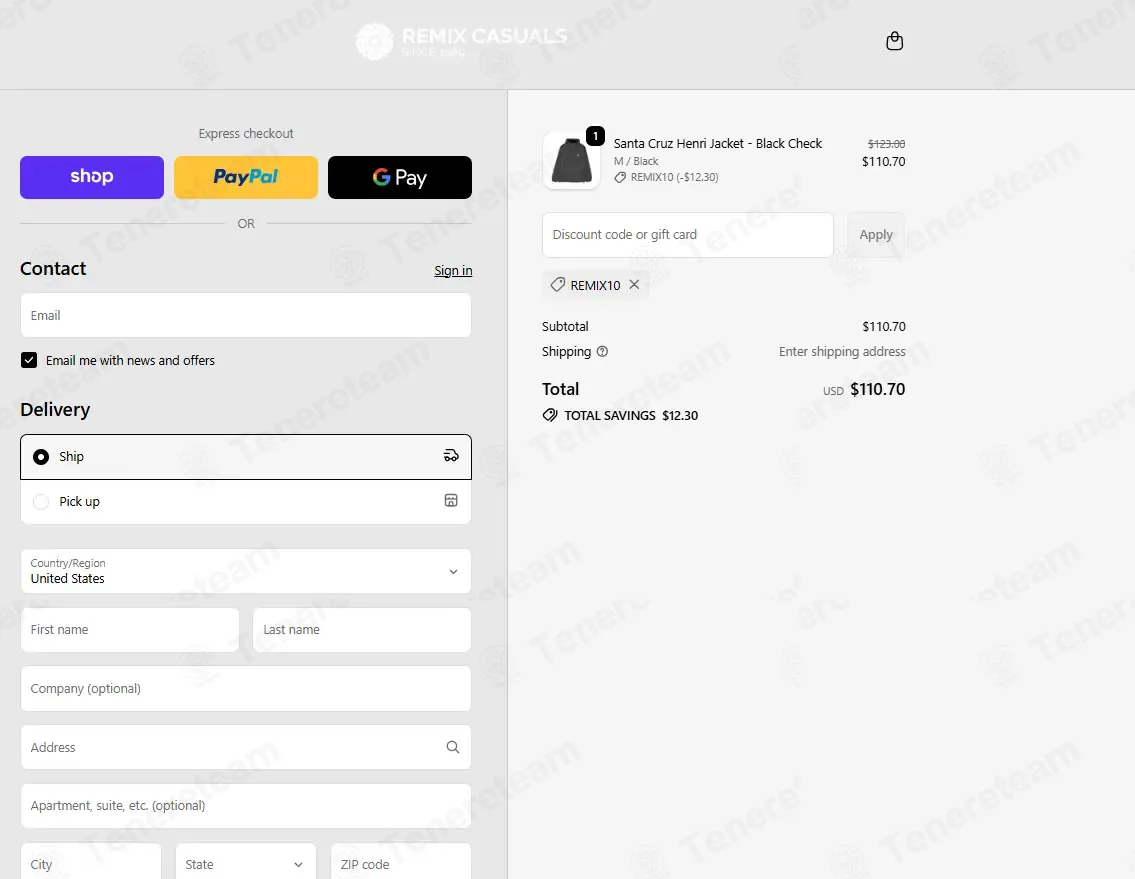Focus the Apartment, suite, etc. field
Screen dimensions: 1135x879
coord(246,806)
